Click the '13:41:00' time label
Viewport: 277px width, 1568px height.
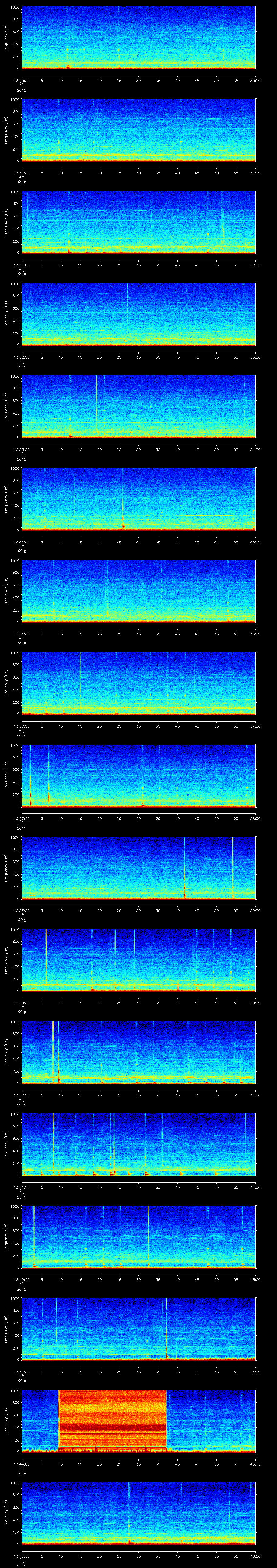[x=21, y=1187]
